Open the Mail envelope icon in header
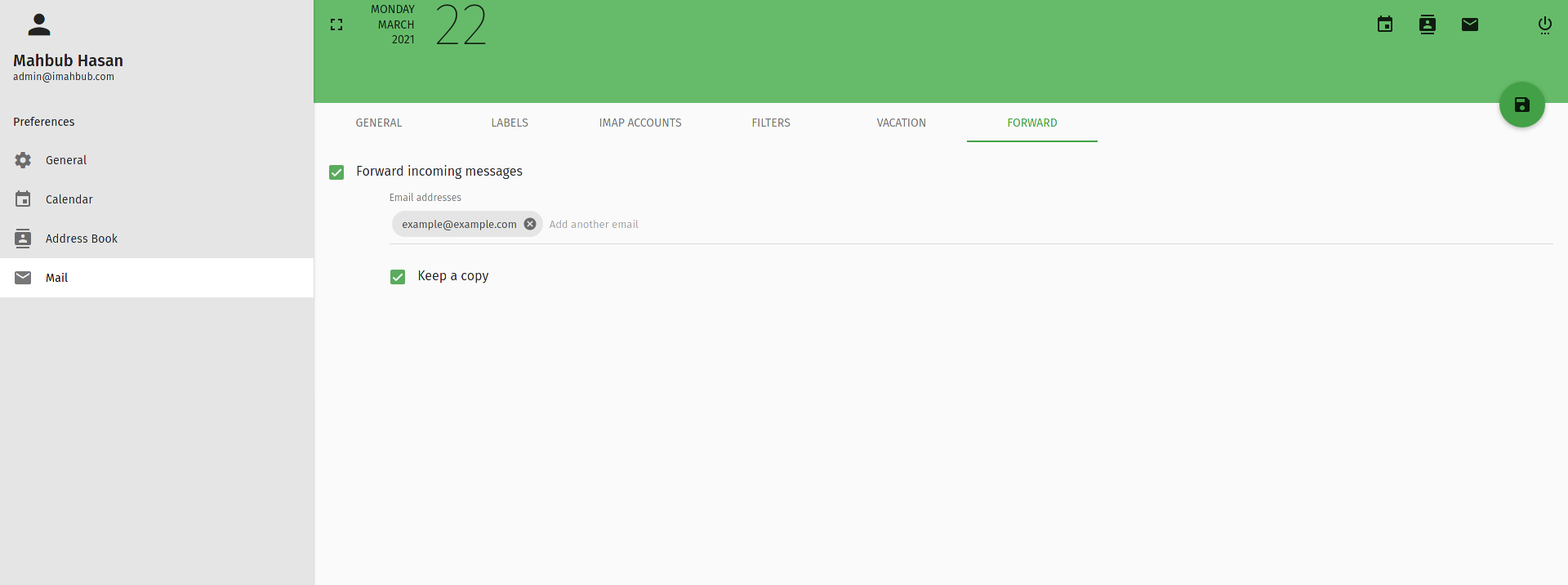The height and width of the screenshot is (585, 1568). click(1470, 25)
